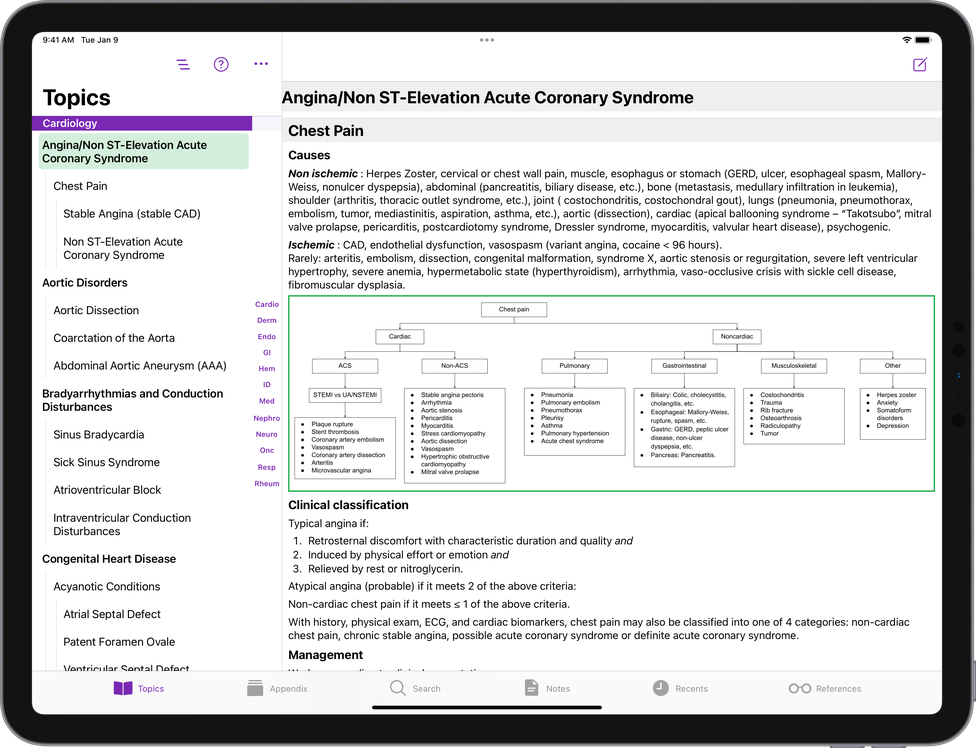
Task: Open Atrioventricular Block
Action: [107, 490]
